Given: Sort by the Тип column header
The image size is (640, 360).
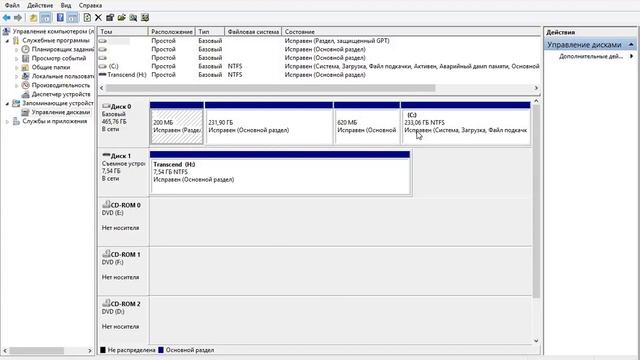Looking at the screenshot, I should coord(210,31).
